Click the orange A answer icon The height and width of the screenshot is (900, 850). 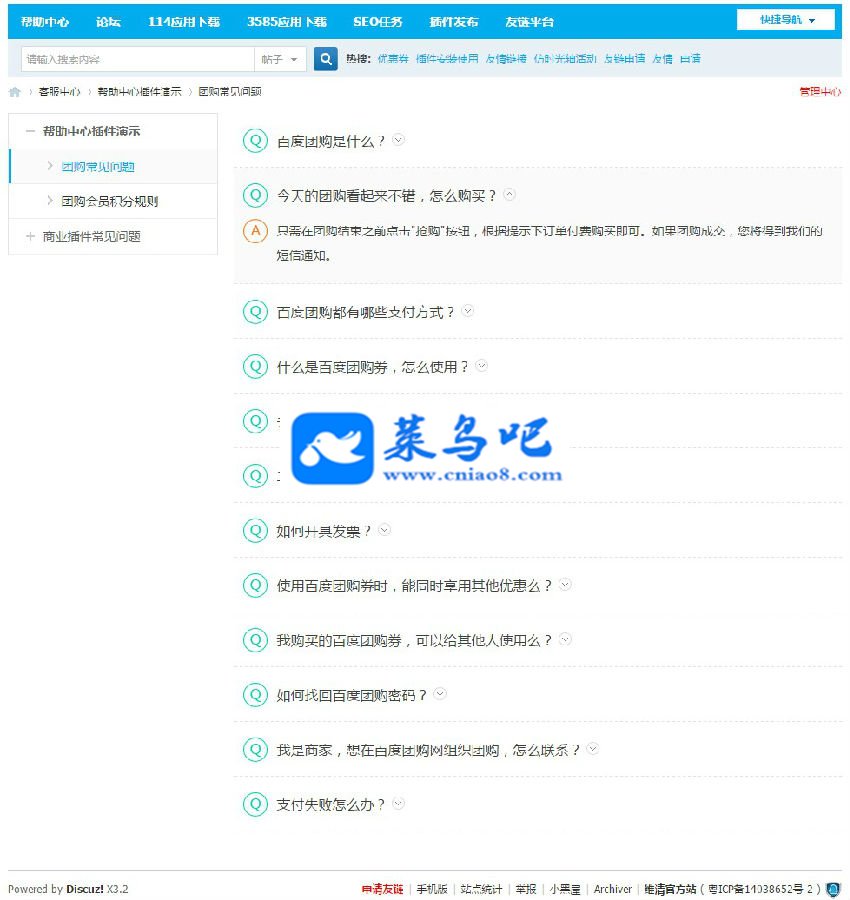255,231
